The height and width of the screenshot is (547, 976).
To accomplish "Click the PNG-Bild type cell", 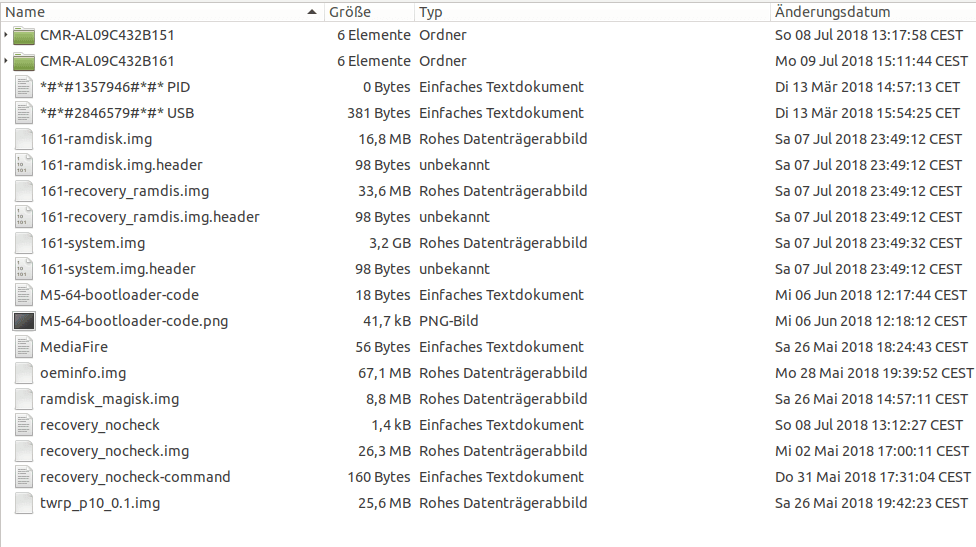I will tap(448, 321).
